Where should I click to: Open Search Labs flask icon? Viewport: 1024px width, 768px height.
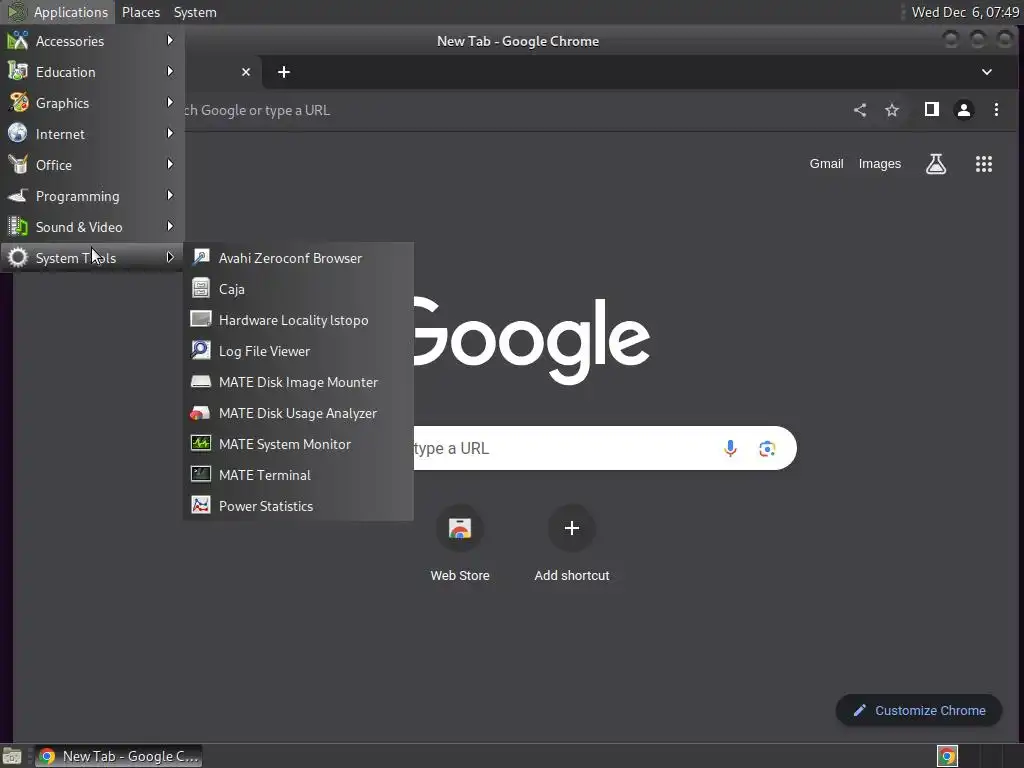click(936, 164)
